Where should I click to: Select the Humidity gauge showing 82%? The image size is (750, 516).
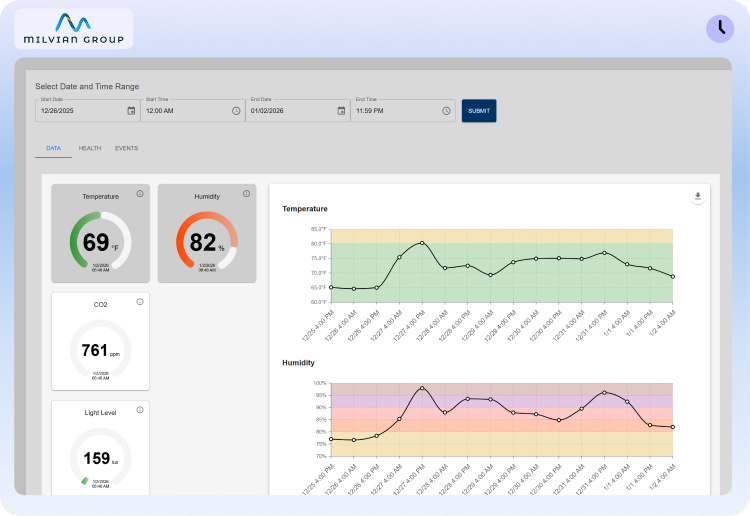tap(207, 242)
